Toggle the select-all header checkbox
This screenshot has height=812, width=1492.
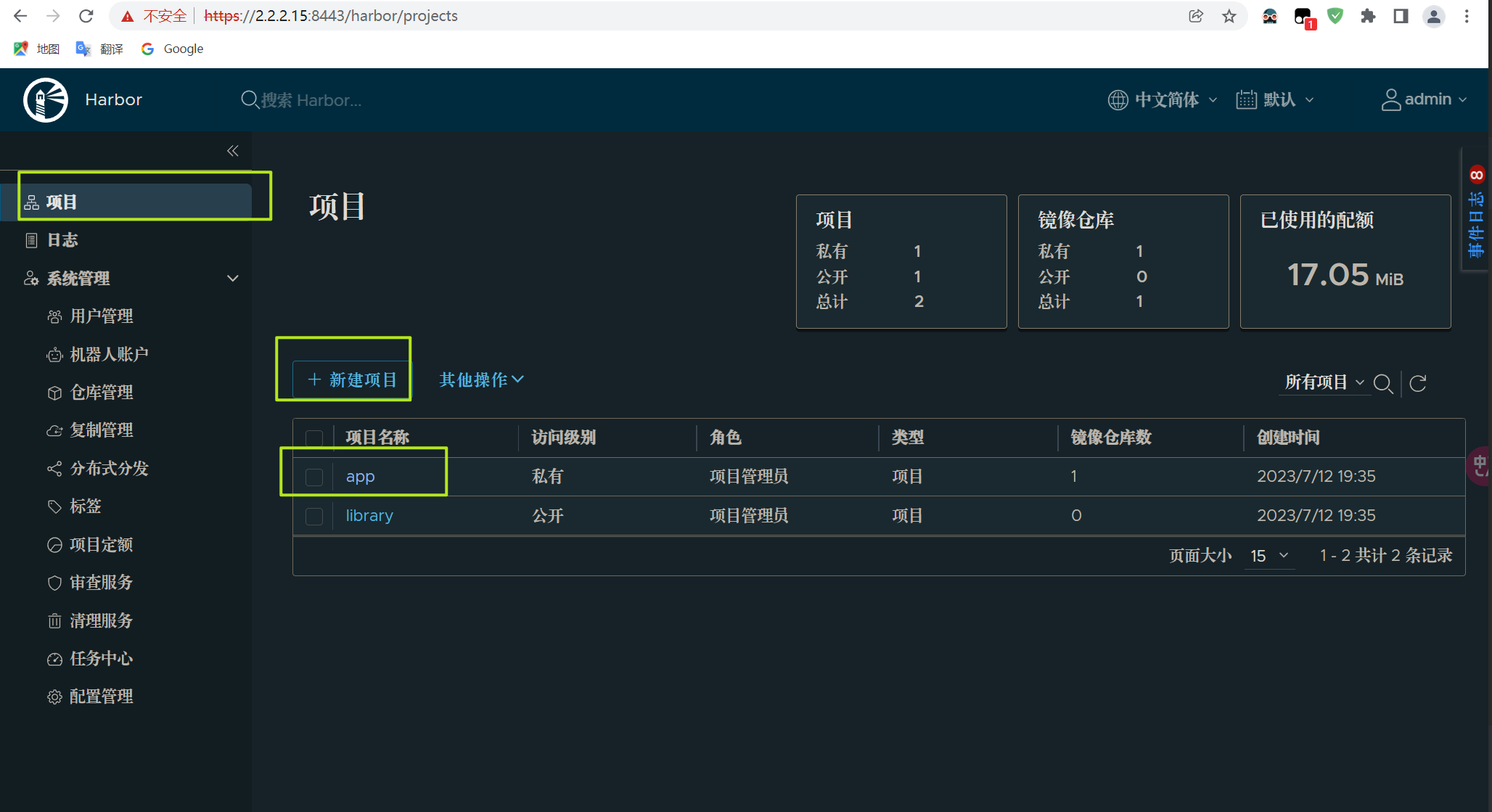pos(314,438)
